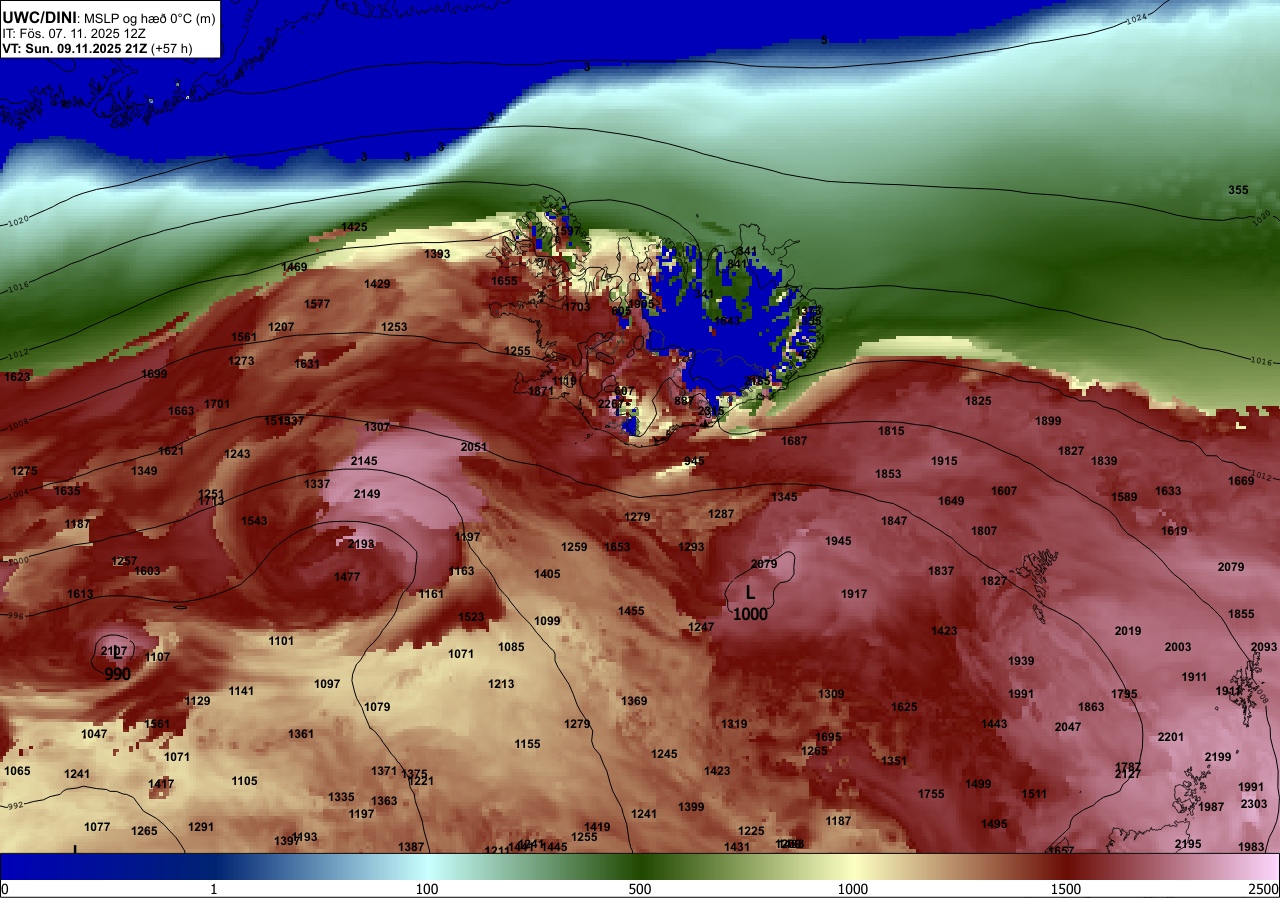The image size is (1280, 898).
Task: Click the height value '1399'
Action: coord(691,807)
